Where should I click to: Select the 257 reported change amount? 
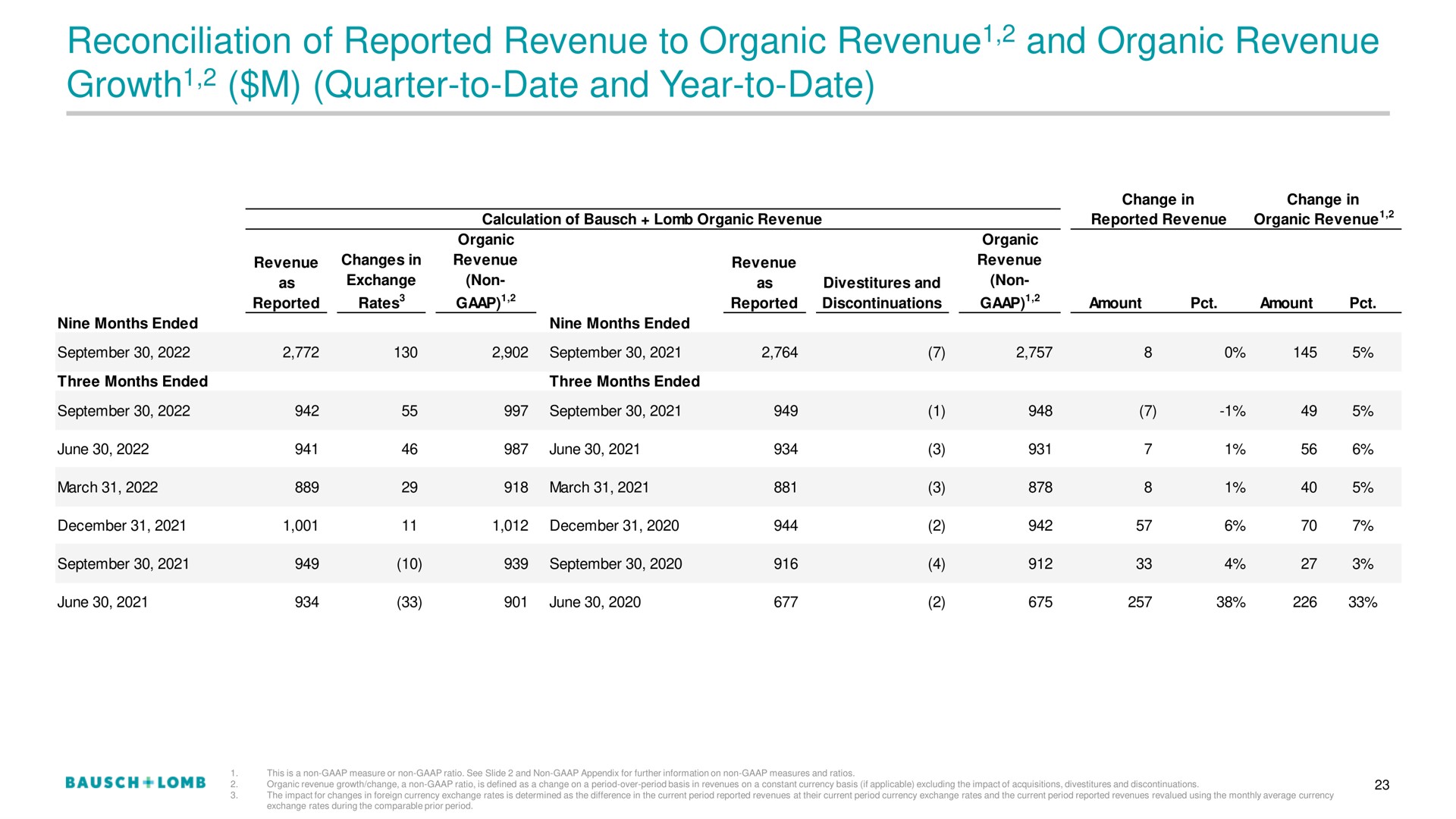(x=1140, y=602)
